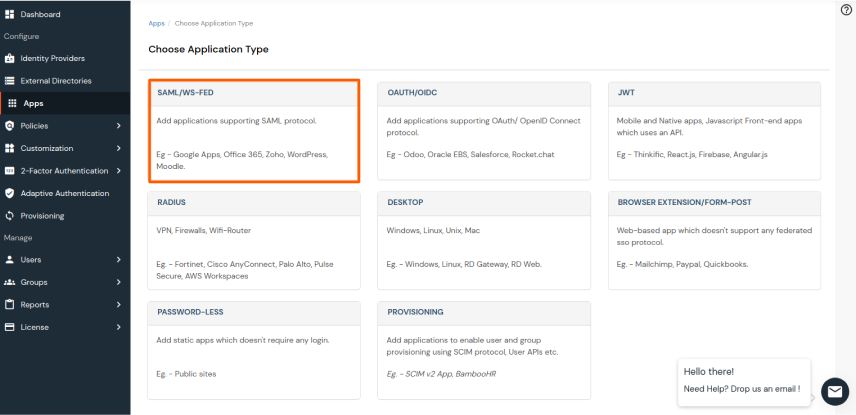The image size is (856, 415).
Task: Select the PASSWORD-LESS application card
Action: pyautogui.click(x=254, y=351)
